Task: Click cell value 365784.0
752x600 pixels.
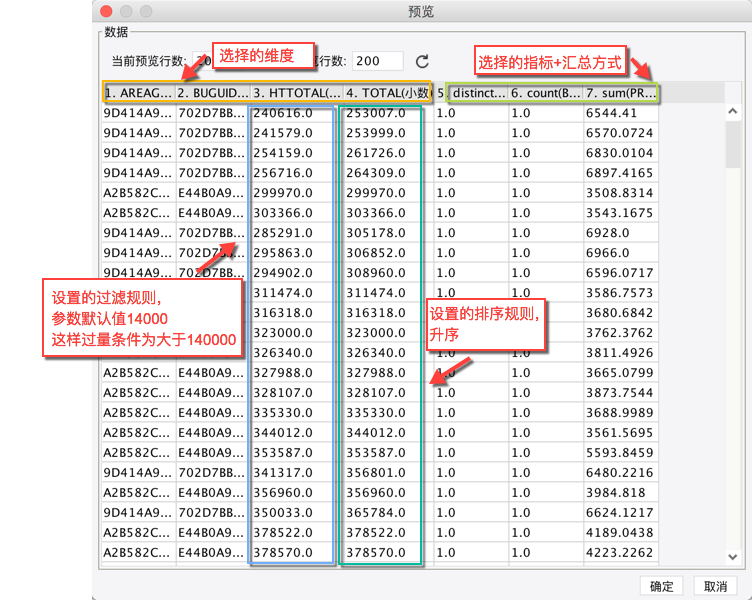Action: 376,513
